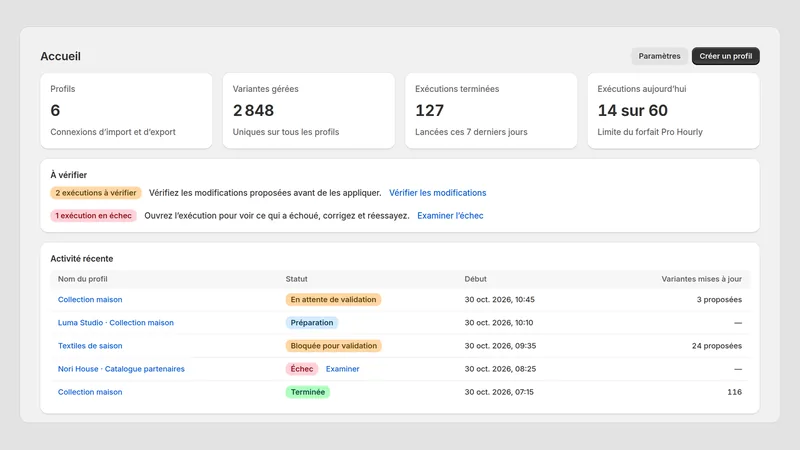800x450 pixels.
Task: Click the 'À vérifier' section heading
Action: click(68, 175)
